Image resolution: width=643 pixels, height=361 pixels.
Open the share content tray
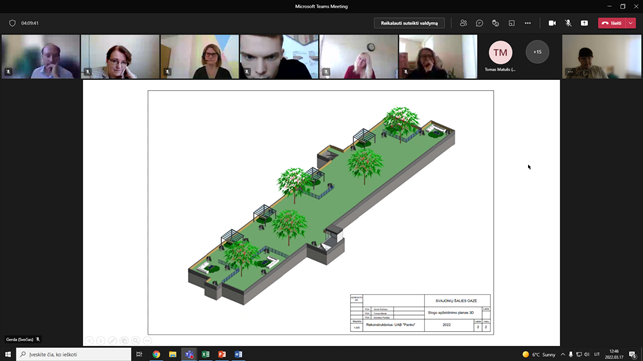tap(584, 23)
